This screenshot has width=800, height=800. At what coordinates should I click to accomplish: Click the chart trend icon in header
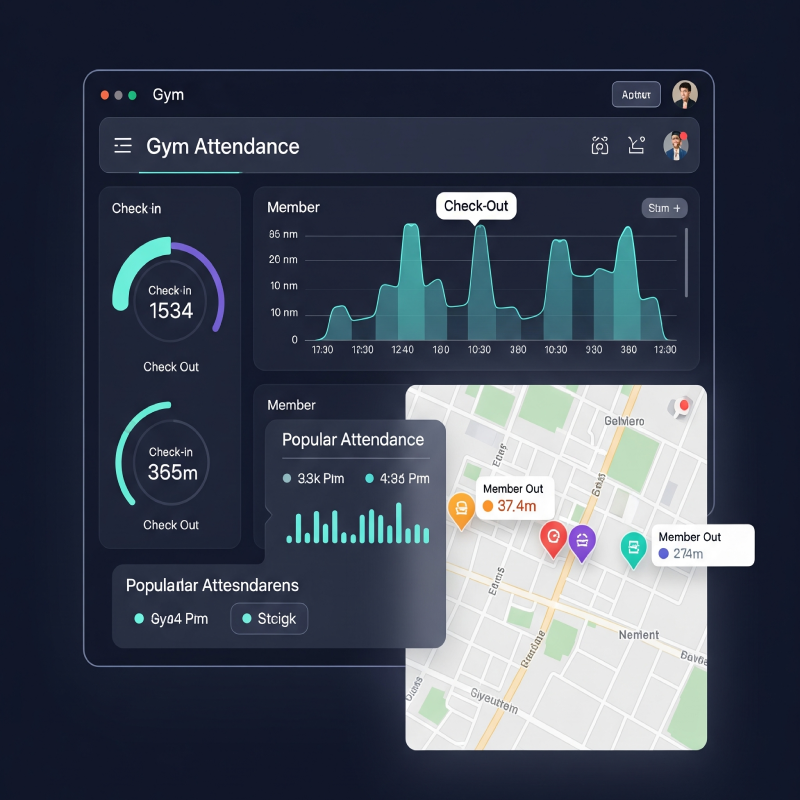tap(636, 145)
